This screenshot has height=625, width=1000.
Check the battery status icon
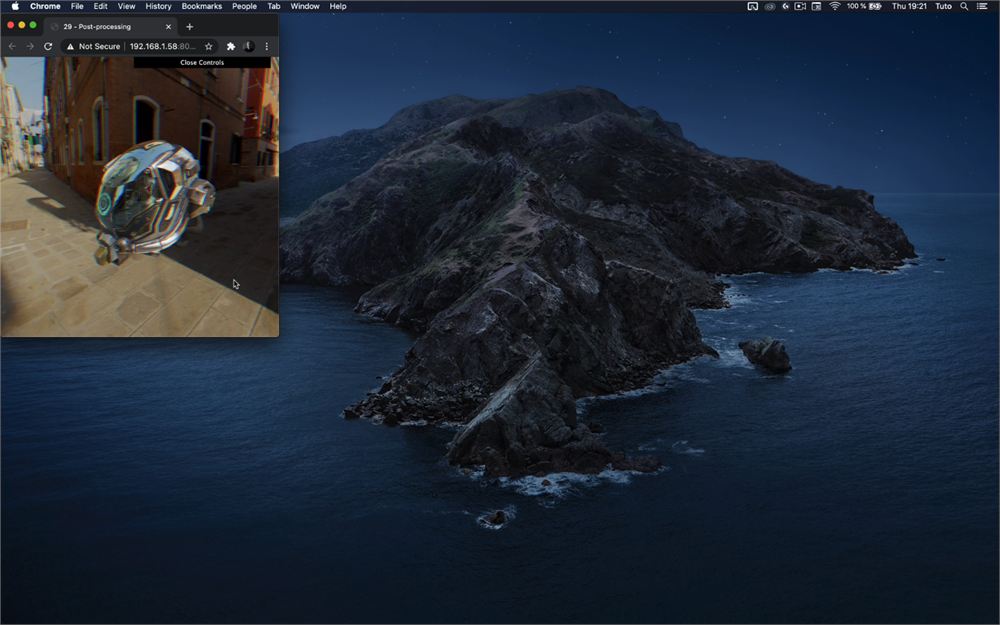coord(875,6)
